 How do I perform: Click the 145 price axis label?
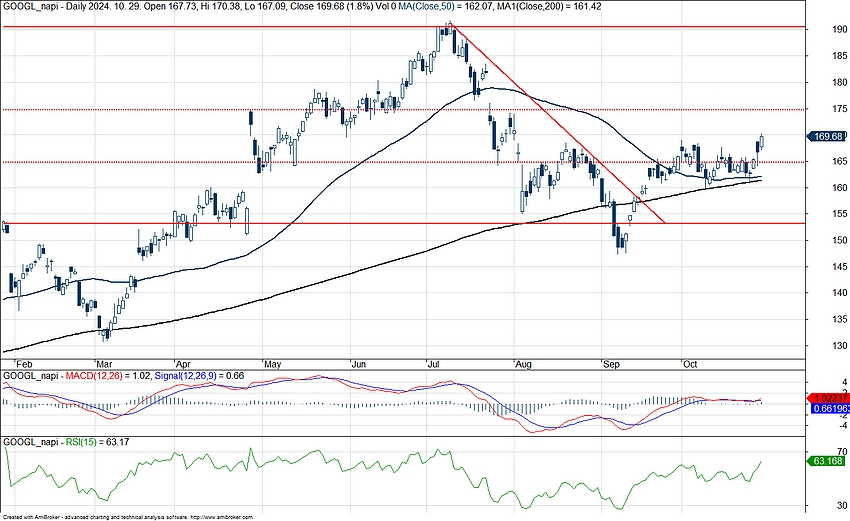(x=841, y=266)
